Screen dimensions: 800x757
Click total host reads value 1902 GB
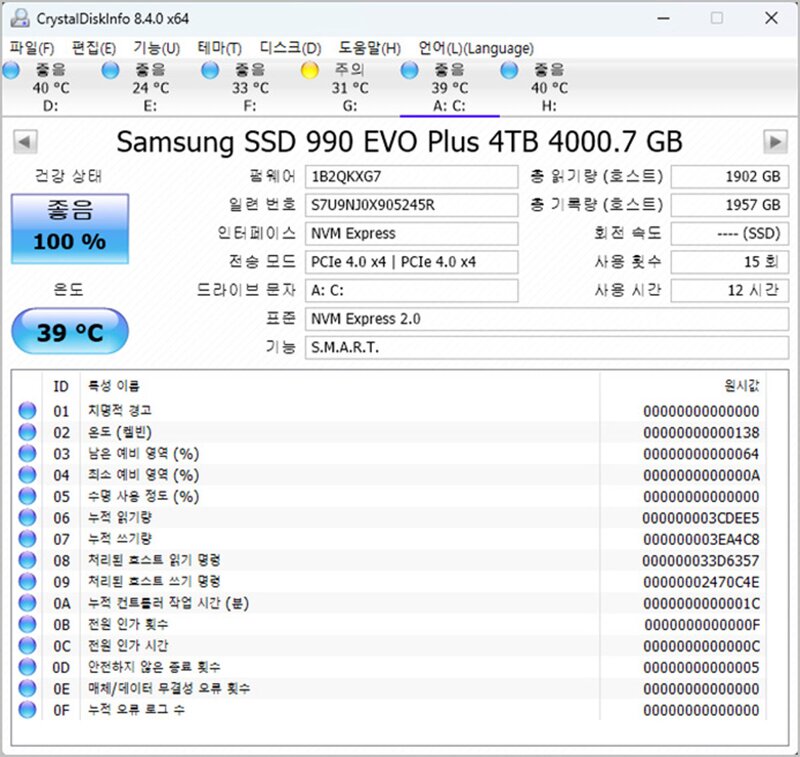coord(730,176)
